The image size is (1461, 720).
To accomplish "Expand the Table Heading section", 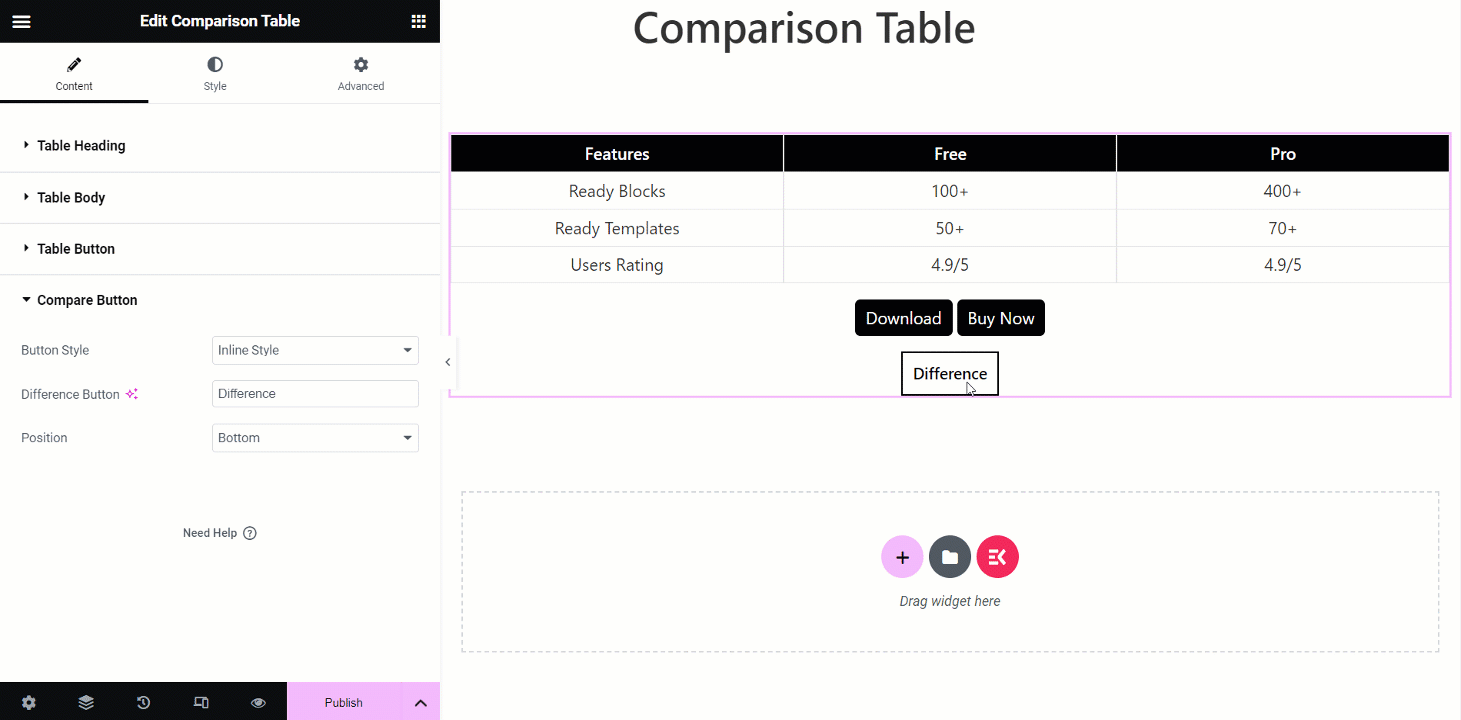I will click(220, 146).
